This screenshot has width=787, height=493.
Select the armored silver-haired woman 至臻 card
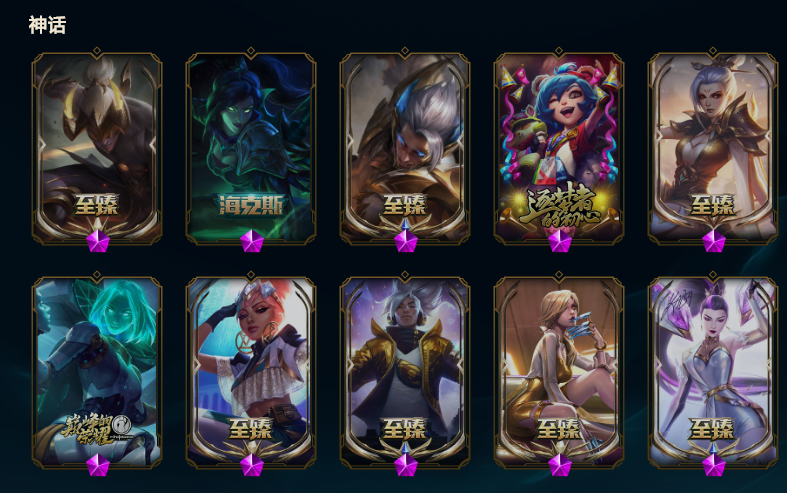click(x=713, y=147)
